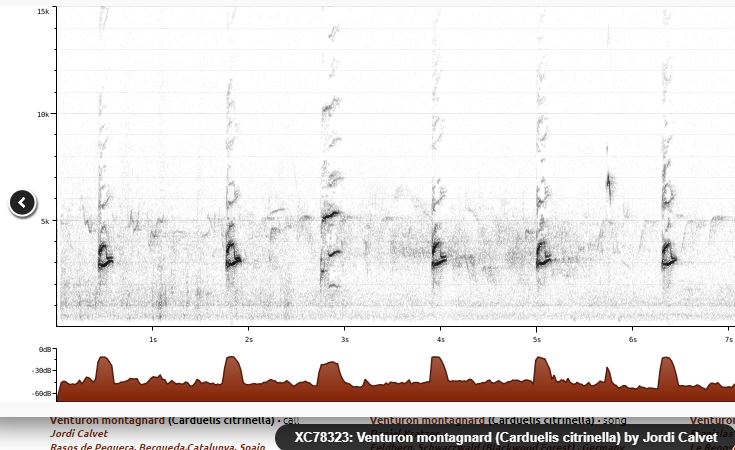This screenshot has height=450, width=735.
Task: Seek to the 3s mark on the time axis
Action: [345, 339]
